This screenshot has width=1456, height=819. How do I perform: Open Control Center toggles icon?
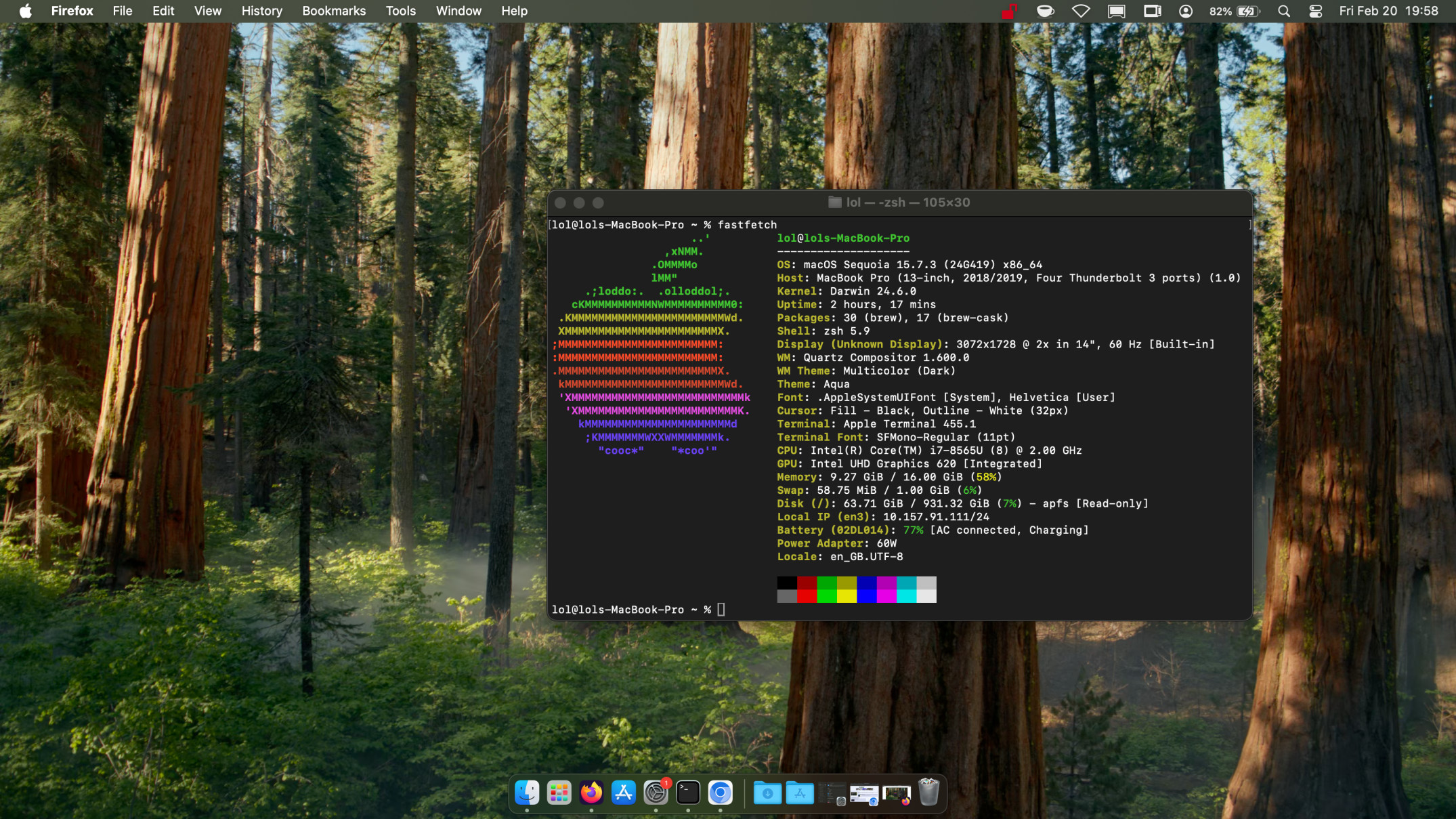point(1315,11)
